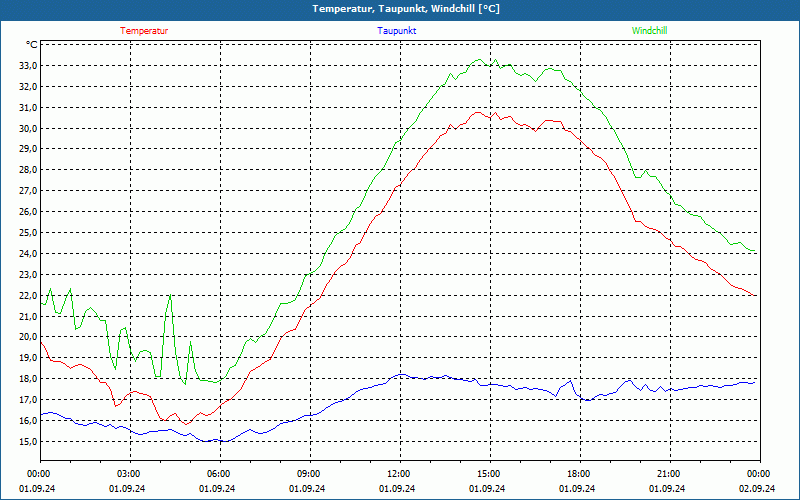This screenshot has width=800, height=500.
Task: Click the 30,0 y-axis label
Action: point(28,128)
